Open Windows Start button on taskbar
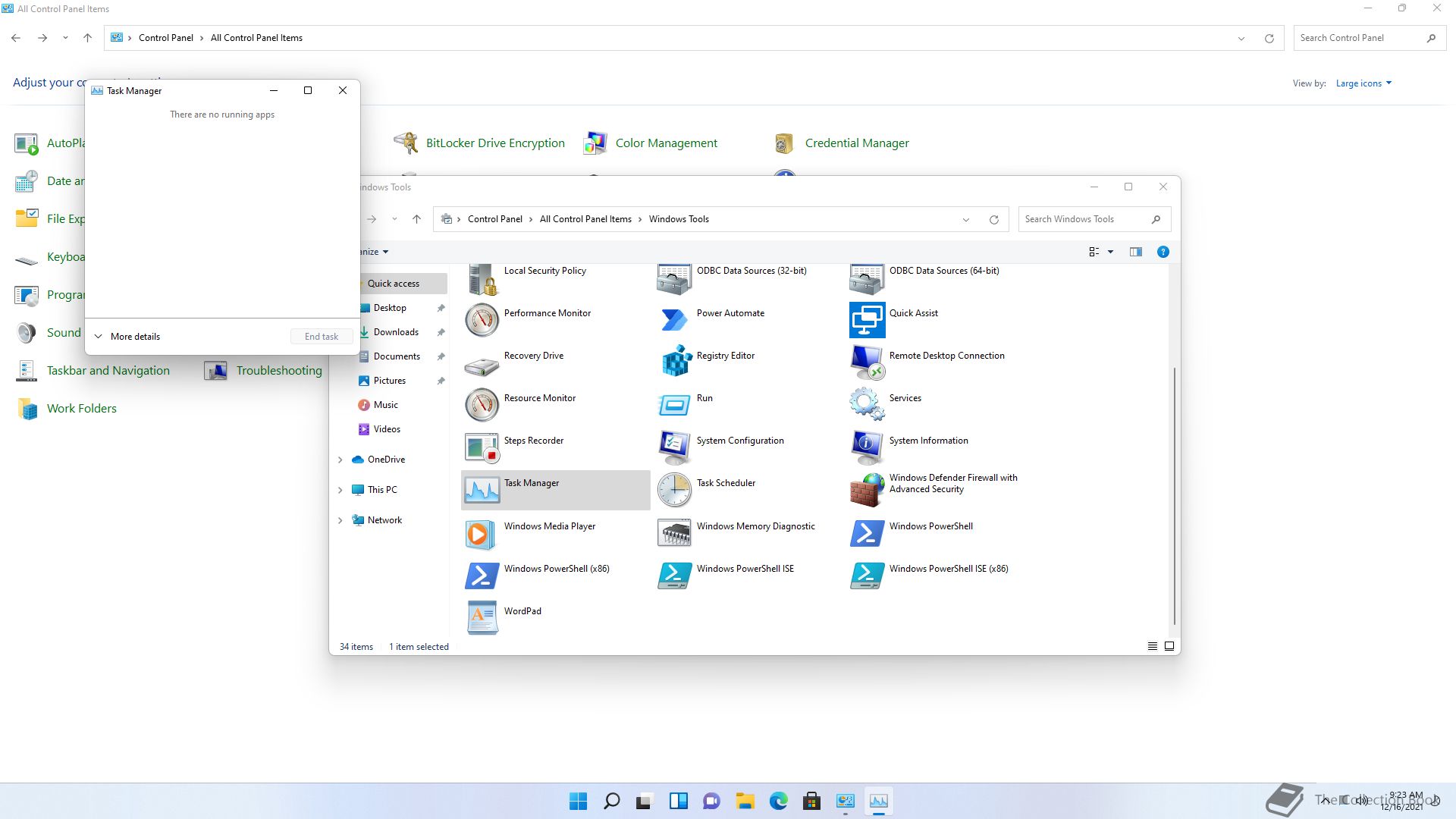Screen dimensions: 1456x819 578,801
